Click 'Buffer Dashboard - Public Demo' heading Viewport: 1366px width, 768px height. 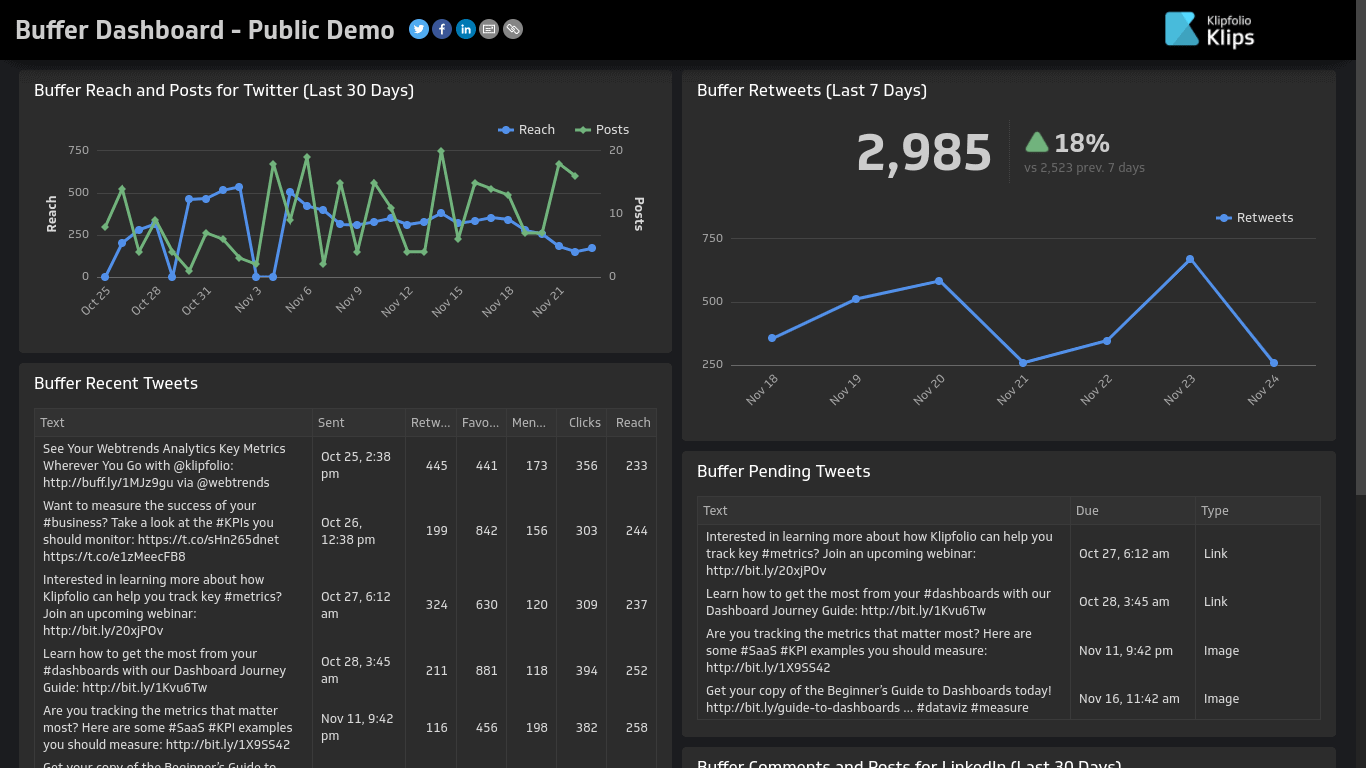[205, 30]
